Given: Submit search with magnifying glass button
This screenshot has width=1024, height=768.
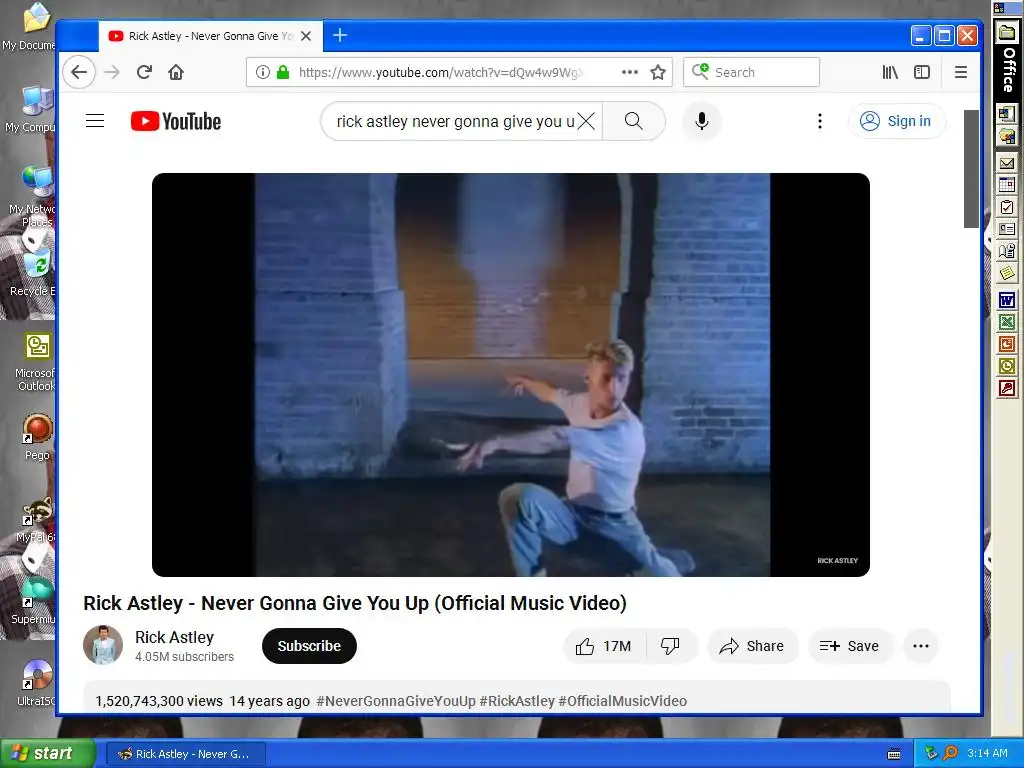Looking at the screenshot, I should [x=633, y=121].
